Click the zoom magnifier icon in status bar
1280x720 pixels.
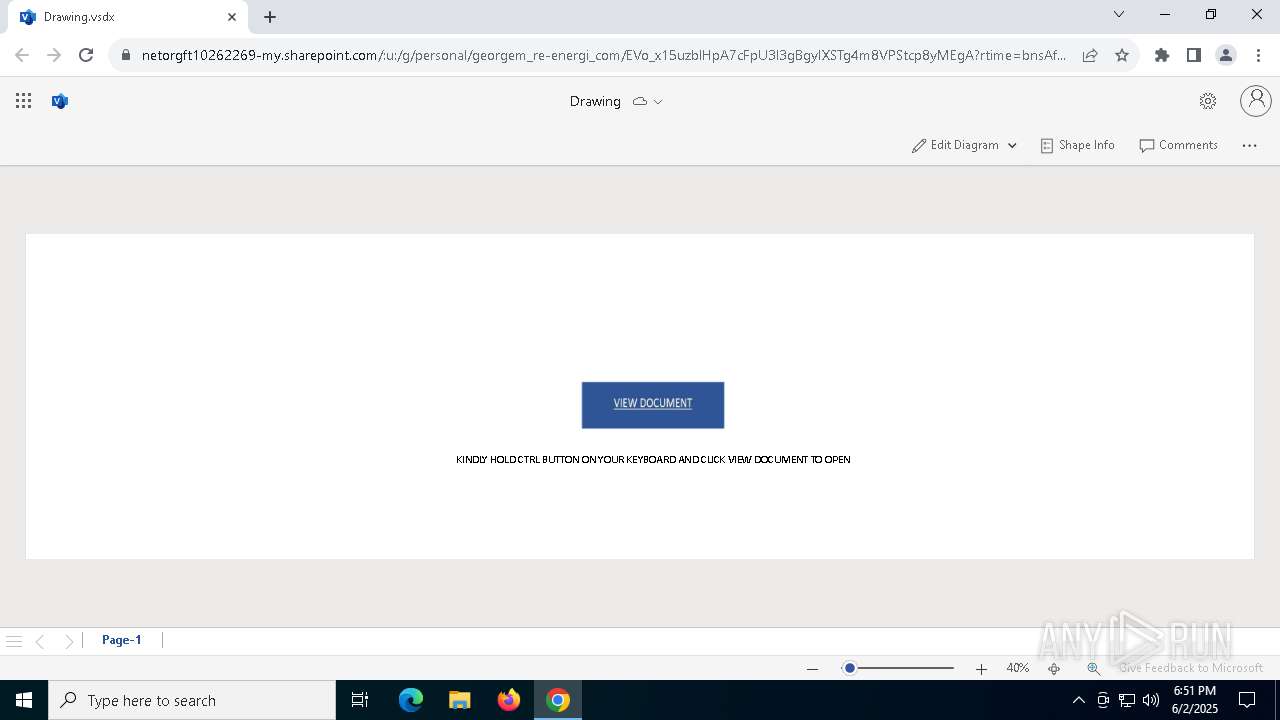(x=1093, y=669)
